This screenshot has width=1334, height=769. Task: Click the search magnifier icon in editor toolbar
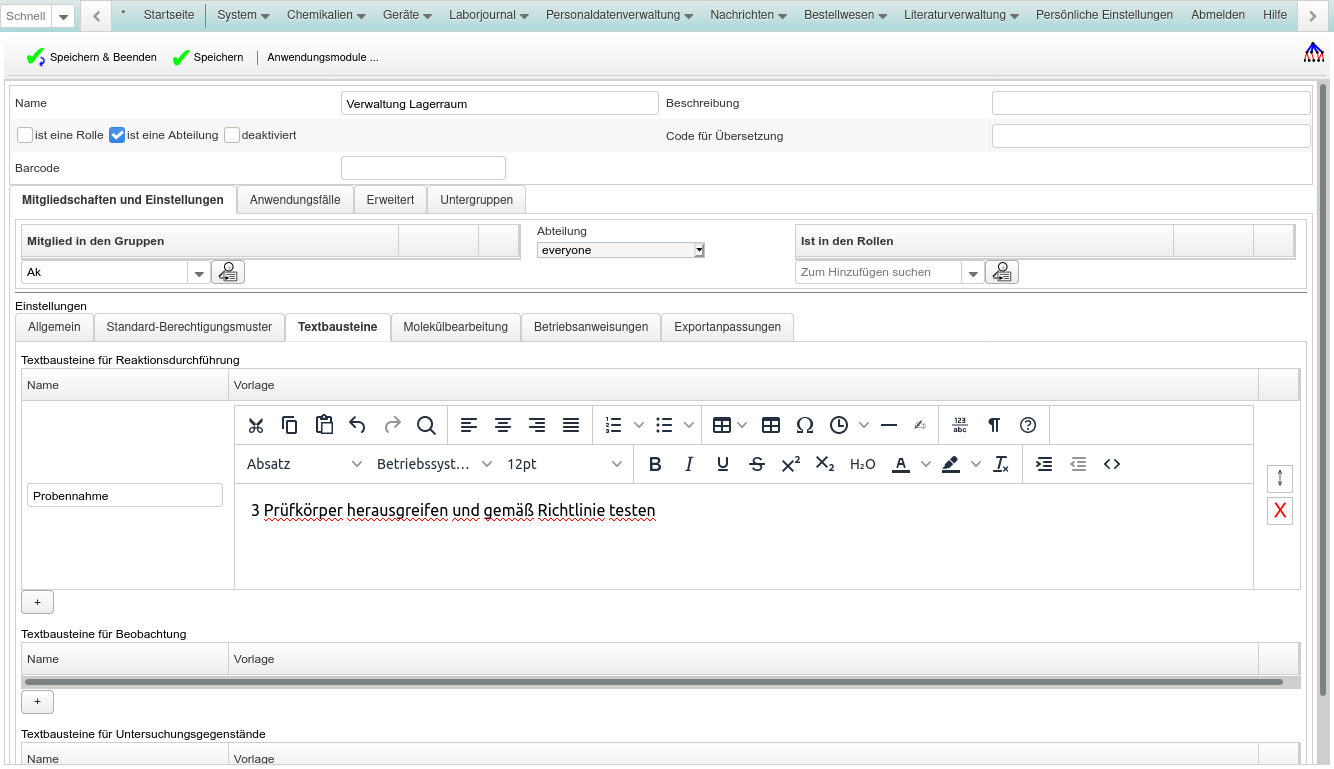(426, 425)
